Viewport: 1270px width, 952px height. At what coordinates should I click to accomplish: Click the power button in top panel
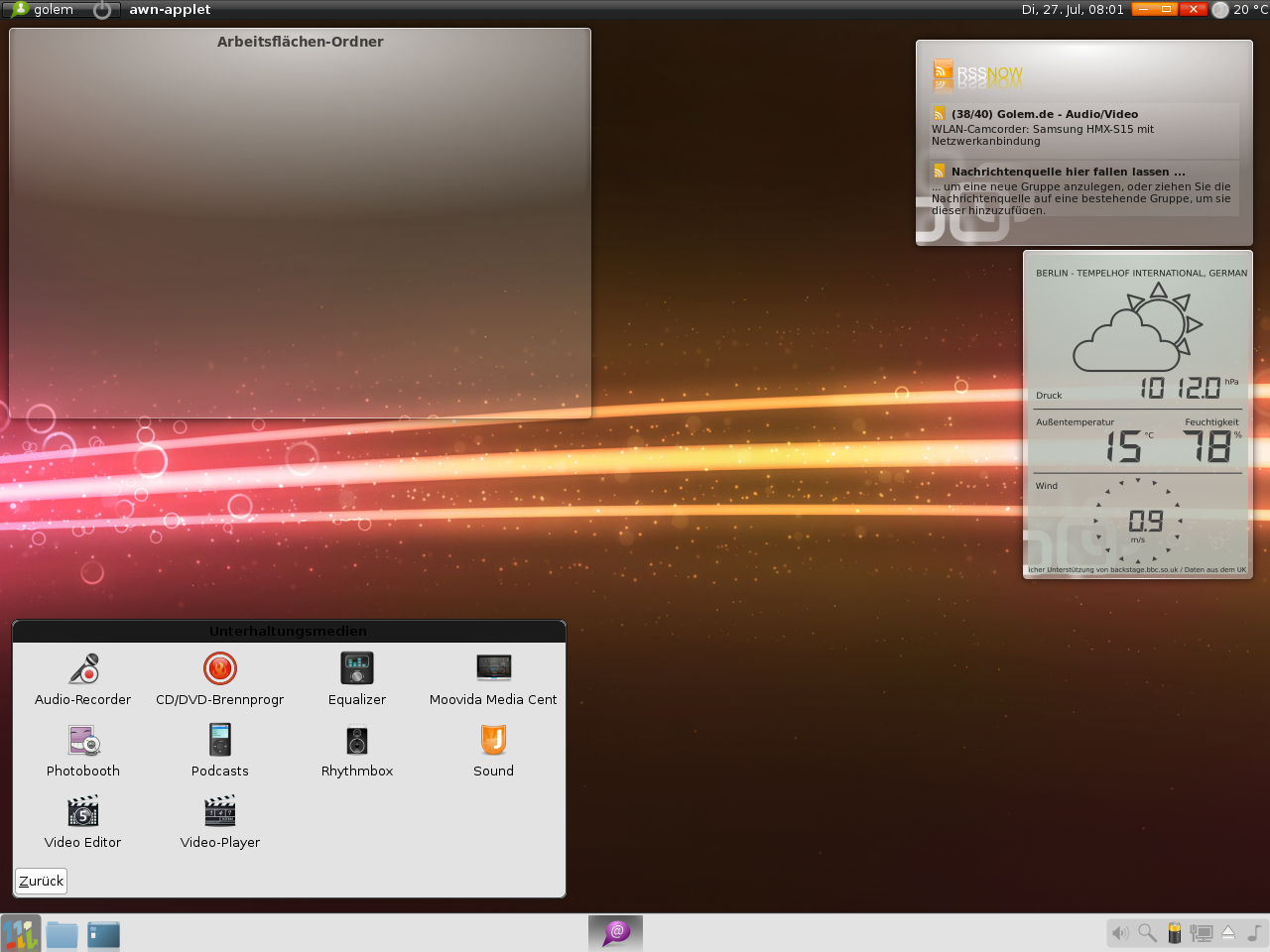point(102,10)
